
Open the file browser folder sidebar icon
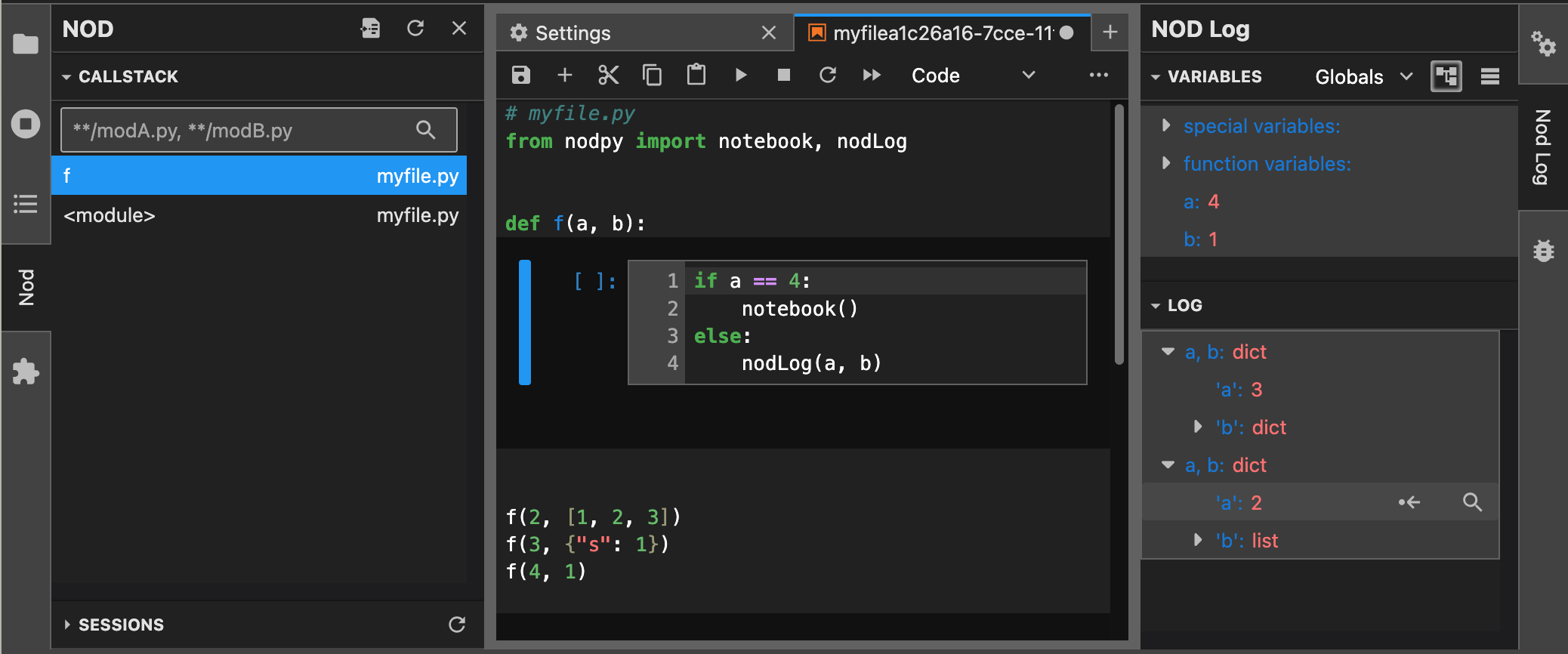point(26,44)
